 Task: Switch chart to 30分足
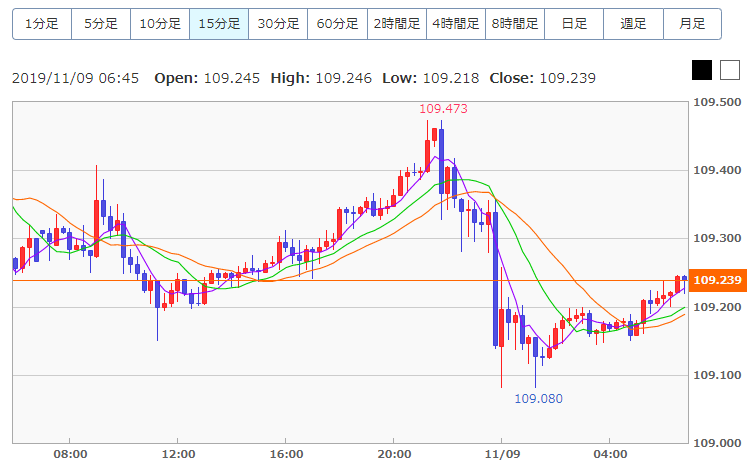[278, 24]
